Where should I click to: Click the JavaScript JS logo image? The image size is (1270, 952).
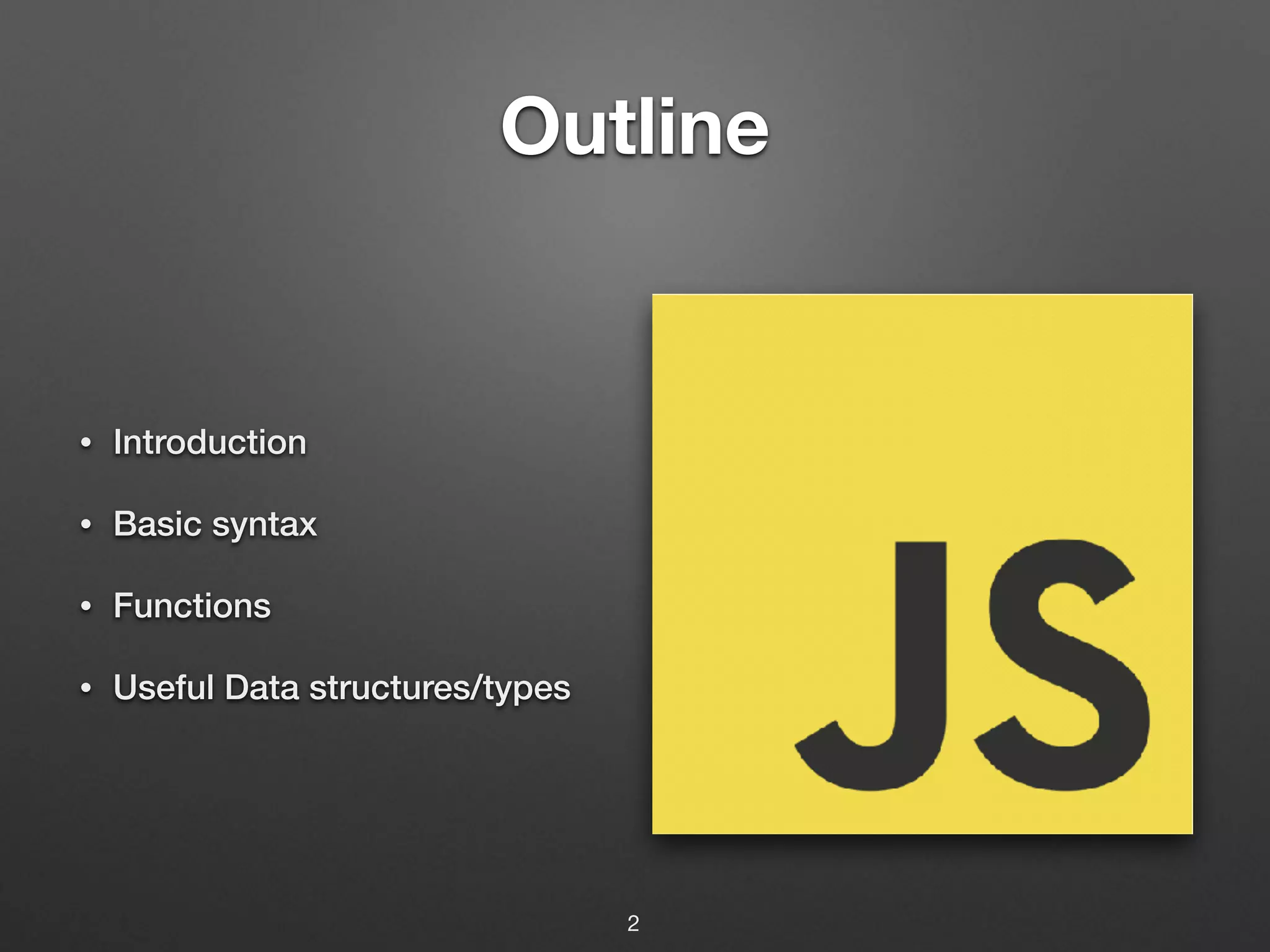point(922,563)
